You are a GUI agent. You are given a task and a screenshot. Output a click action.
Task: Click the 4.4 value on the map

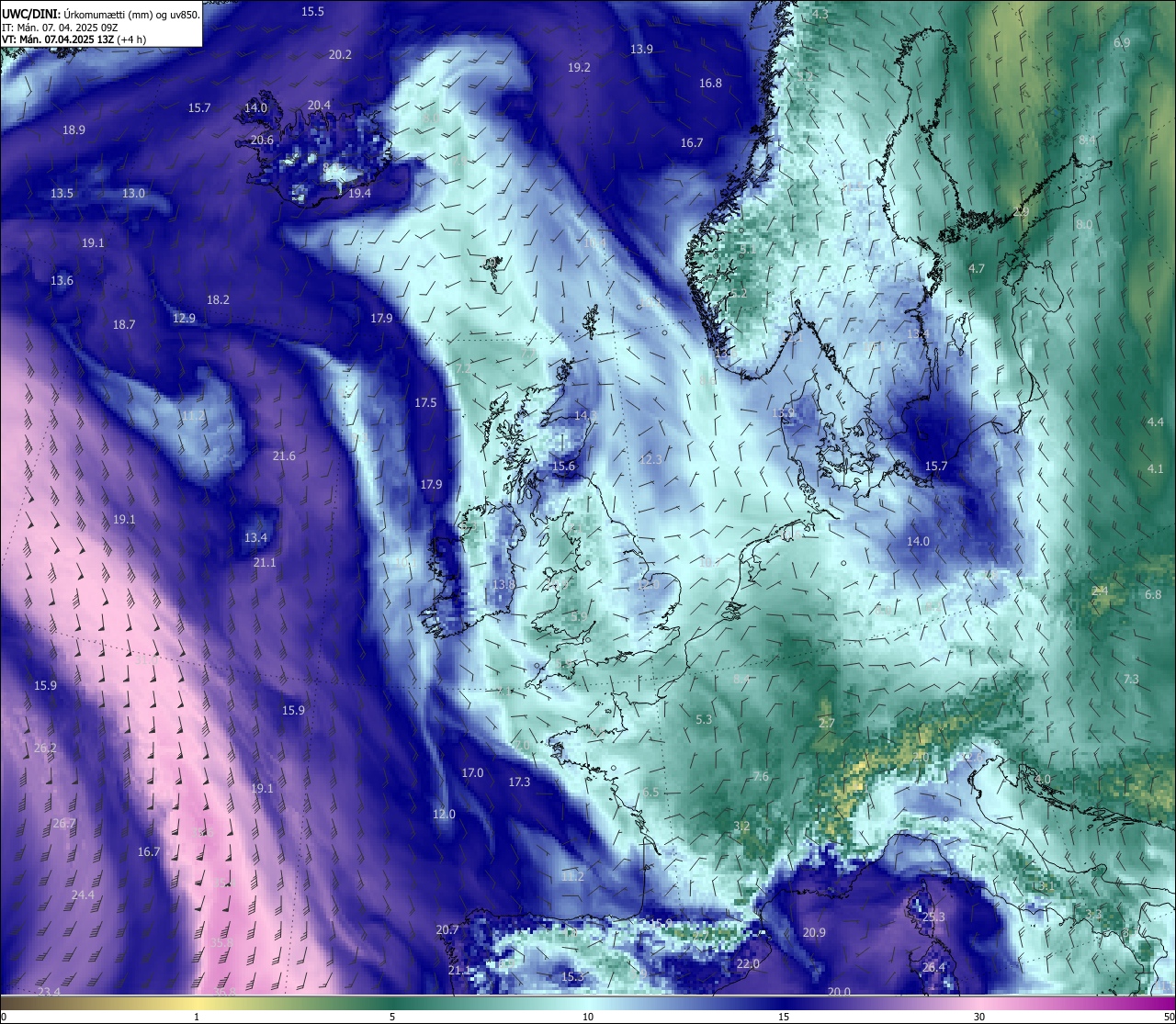(x=1155, y=422)
